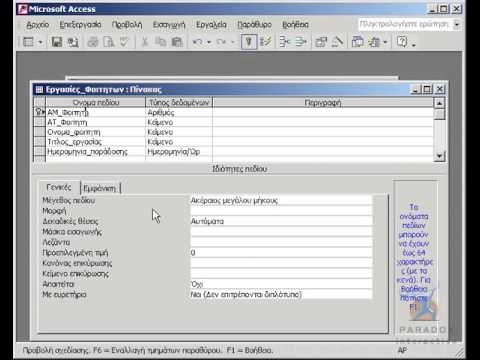Show the Database Window icon
The height and width of the screenshot is (360, 480).
[x=358, y=42]
